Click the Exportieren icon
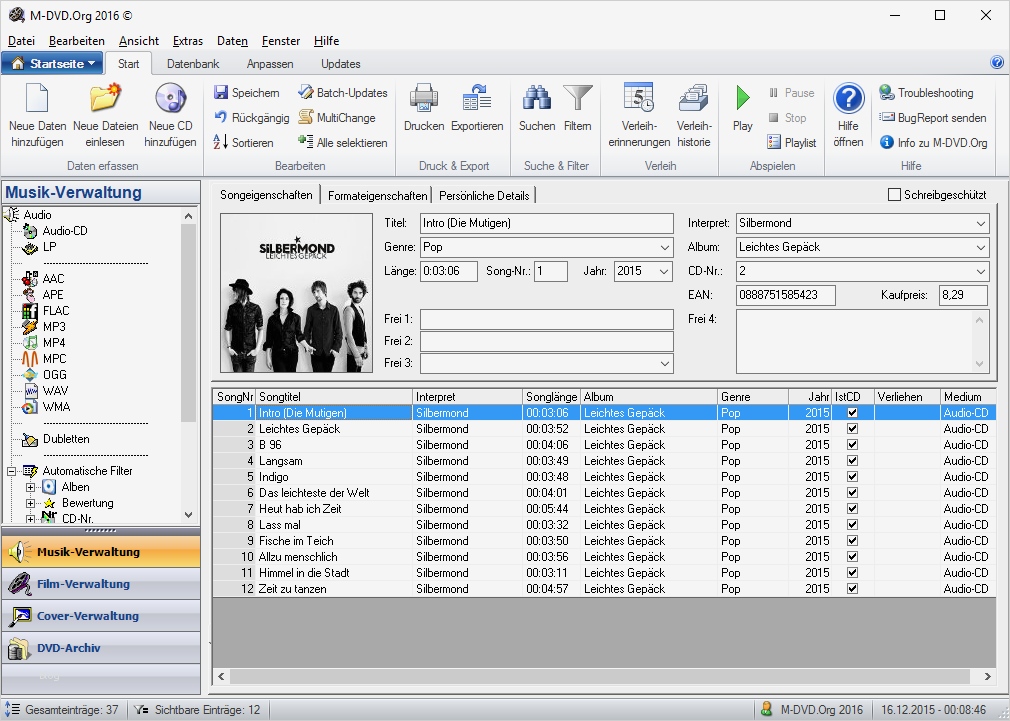 click(477, 99)
